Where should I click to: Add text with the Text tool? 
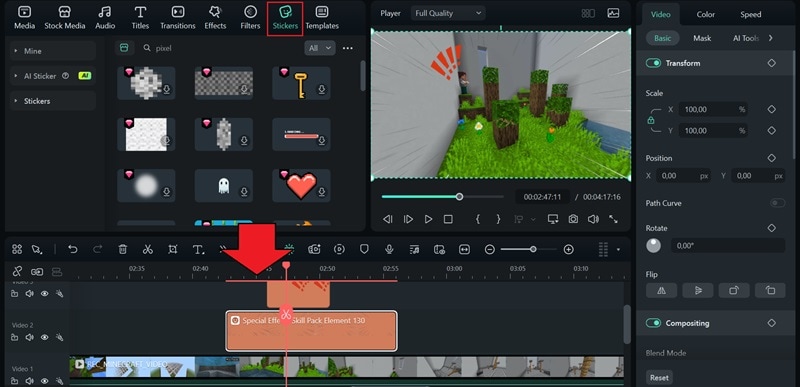[x=198, y=249]
